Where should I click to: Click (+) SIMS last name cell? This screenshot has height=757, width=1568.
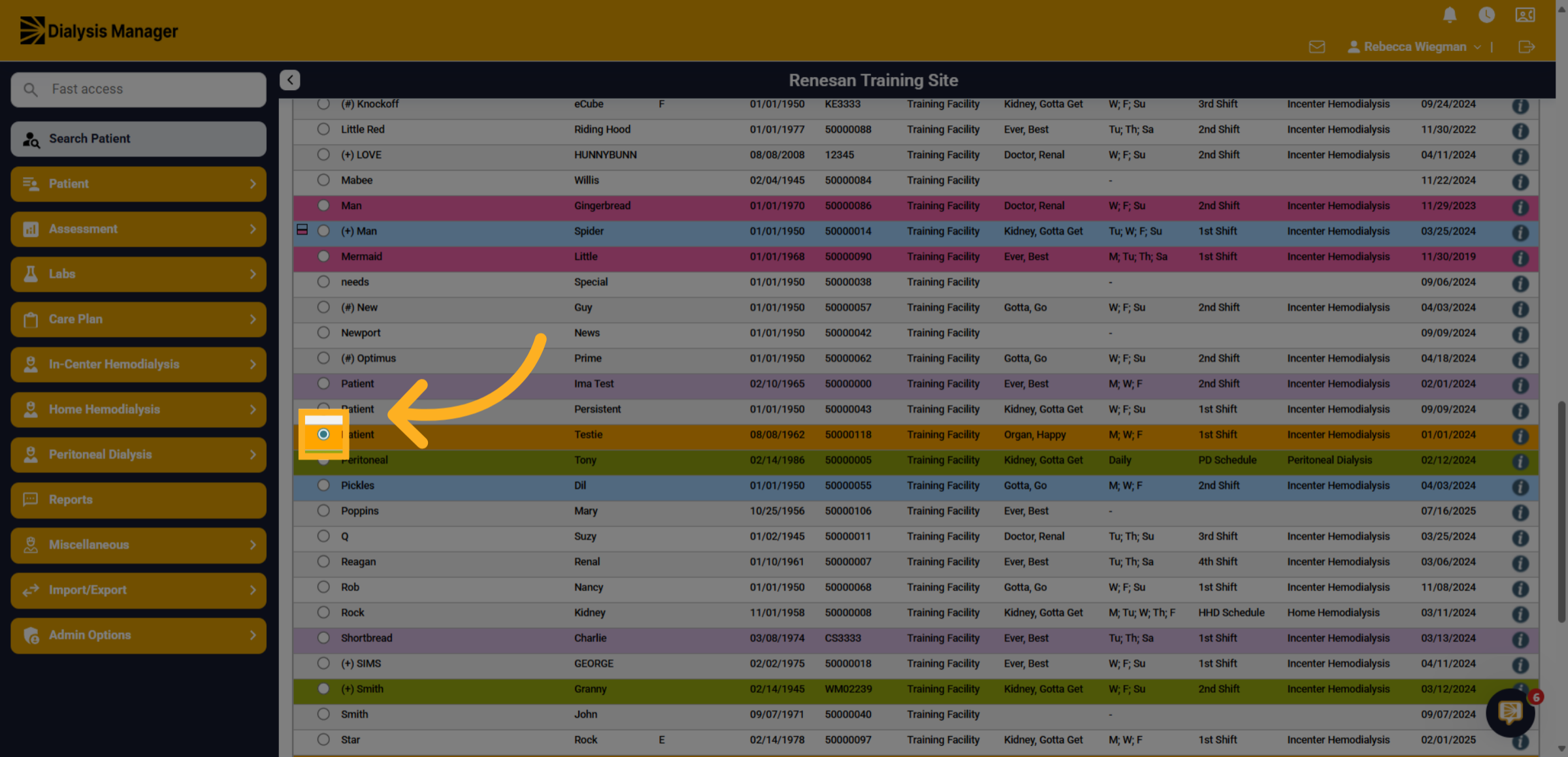click(x=361, y=664)
